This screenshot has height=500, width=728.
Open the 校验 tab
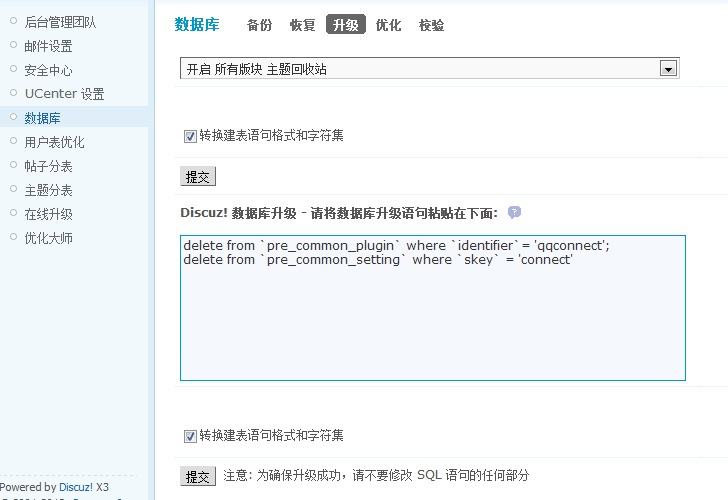coord(432,25)
